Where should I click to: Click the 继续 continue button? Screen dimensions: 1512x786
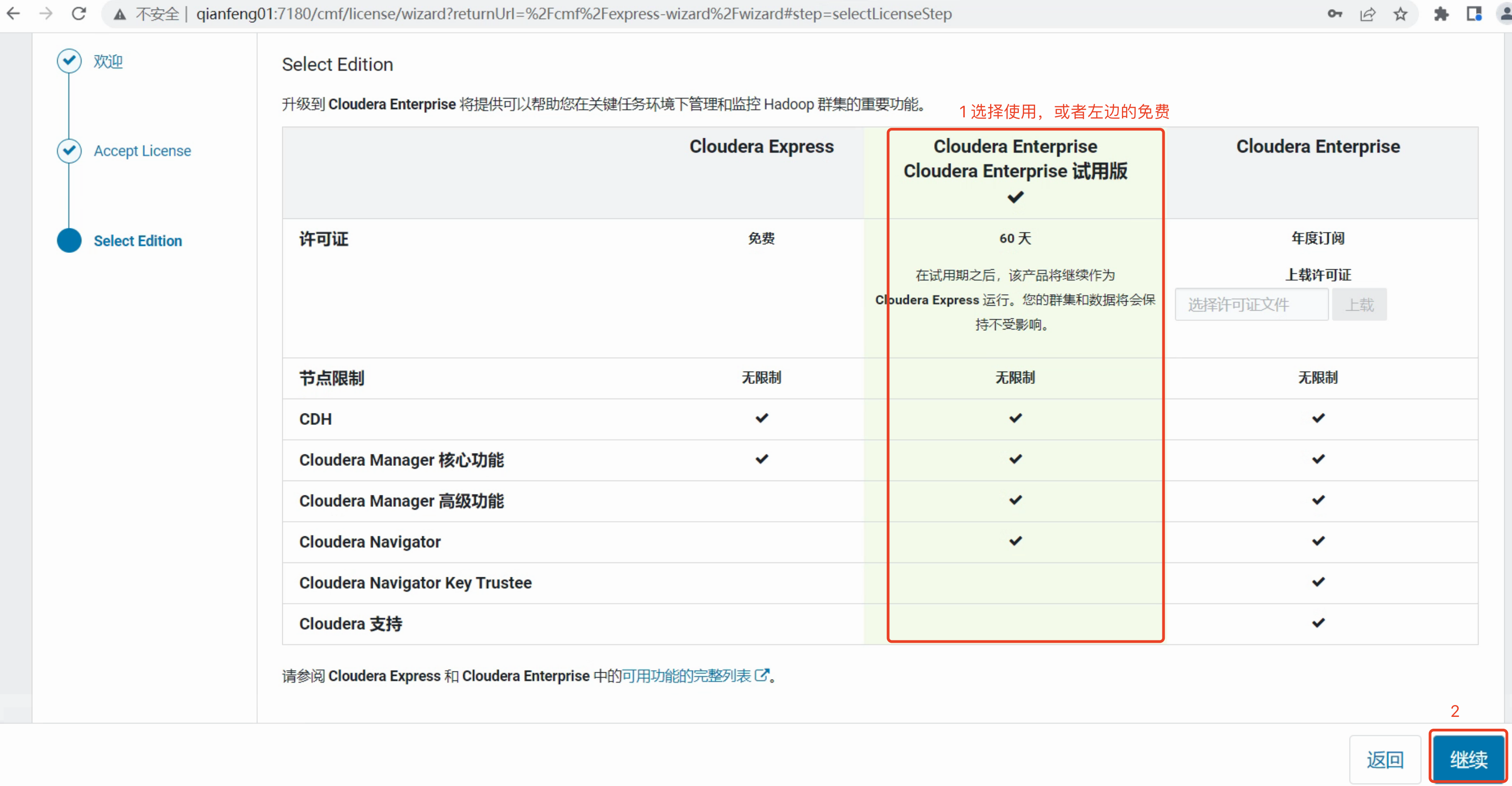click(x=1468, y=758)
